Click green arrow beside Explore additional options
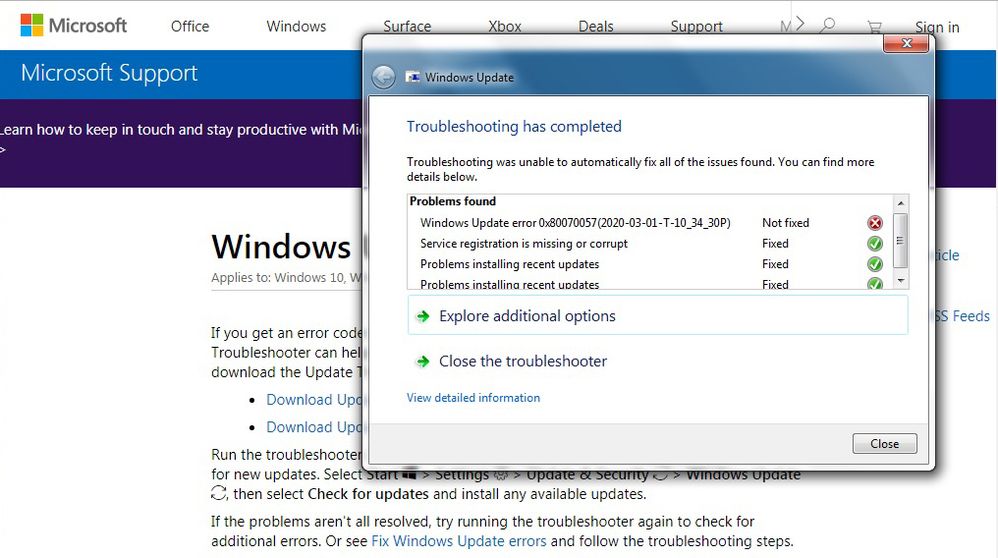Viewport: 998px width, 558px height. 423,316
